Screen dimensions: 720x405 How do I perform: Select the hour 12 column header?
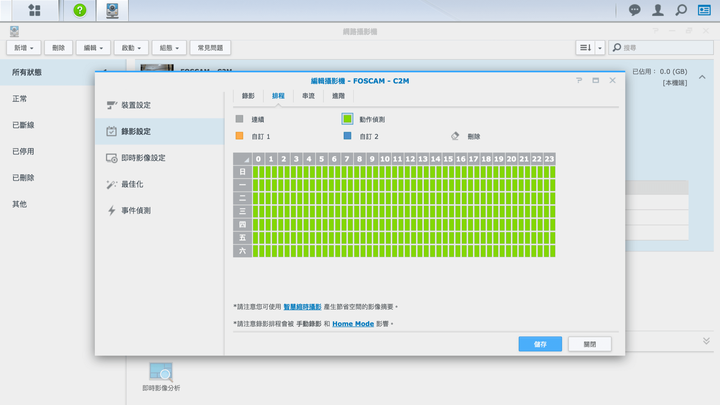410,159
